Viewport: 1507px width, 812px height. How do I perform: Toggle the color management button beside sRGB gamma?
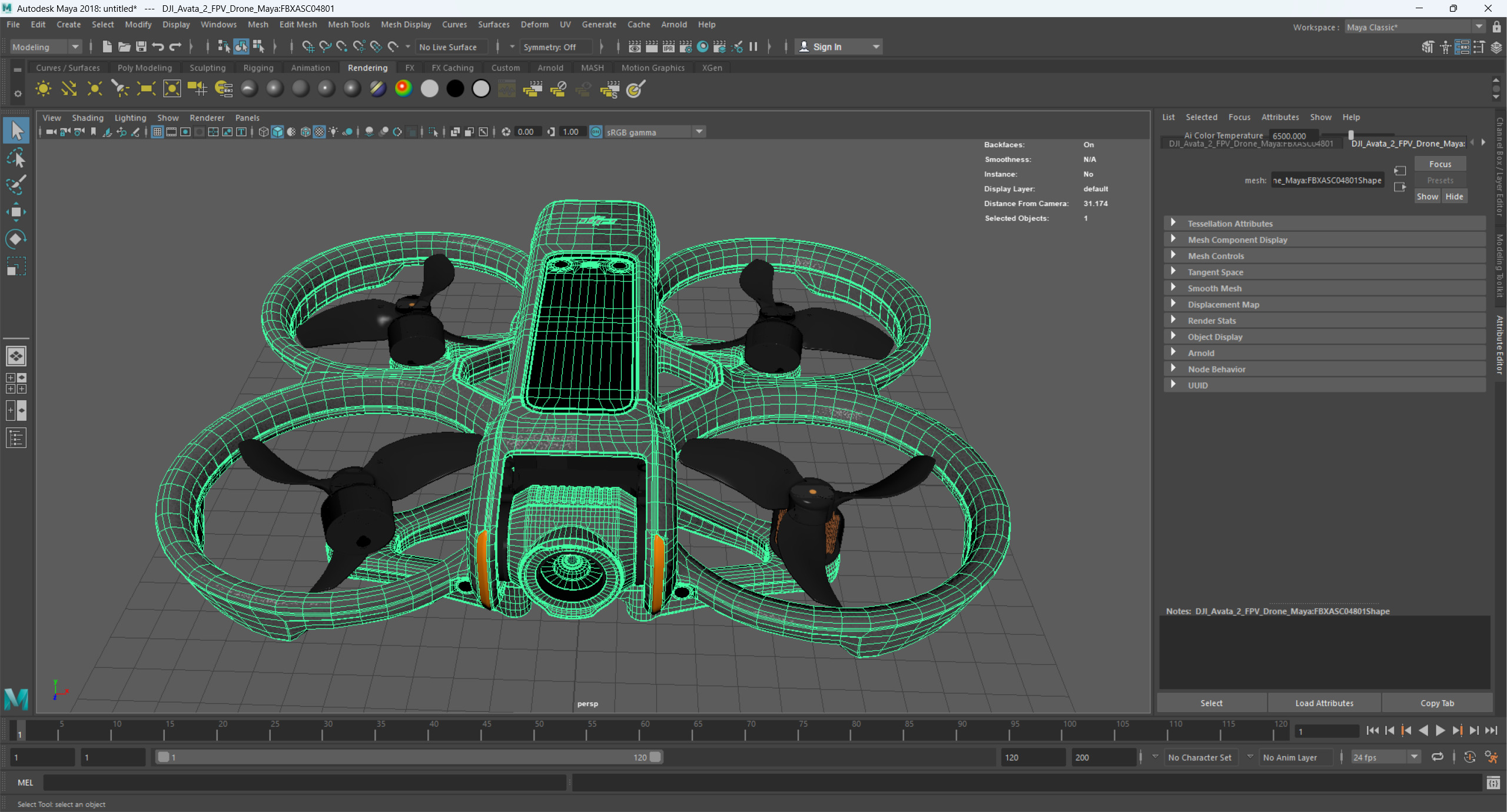[x=596, y=132]
